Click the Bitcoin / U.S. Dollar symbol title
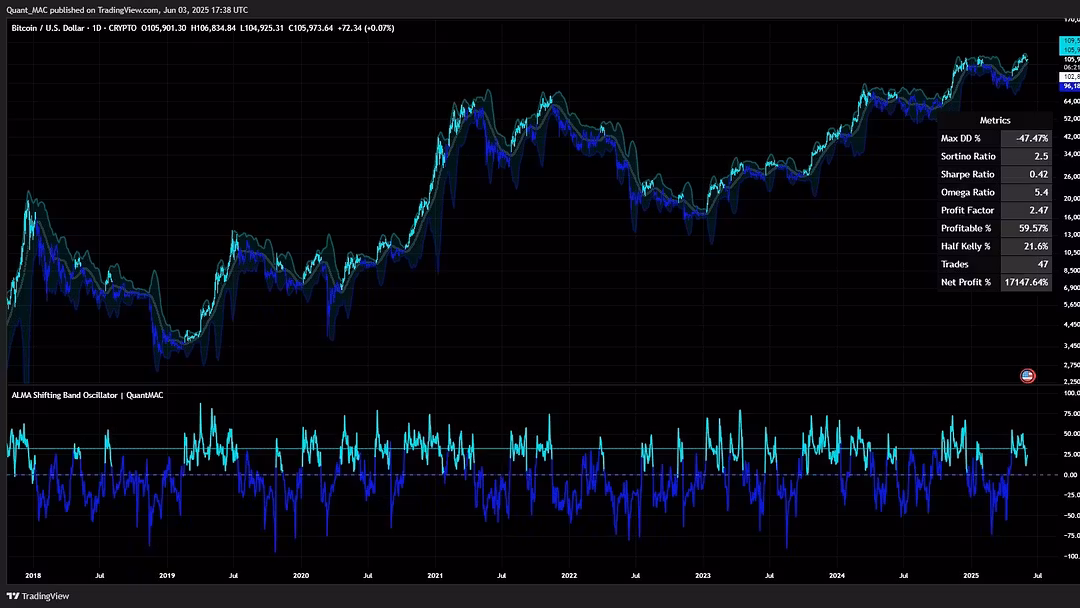1080x608 pixels. coord(48,28)
